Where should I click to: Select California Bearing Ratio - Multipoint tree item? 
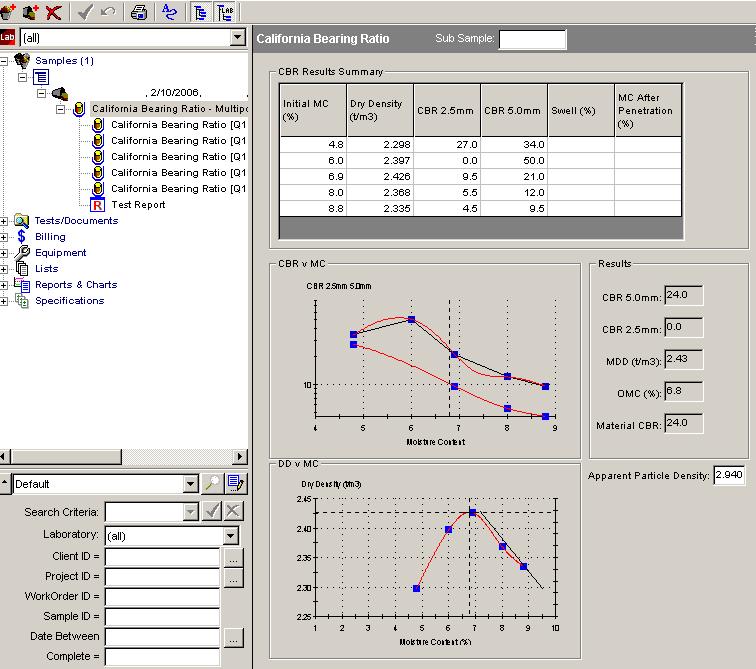coord(168,109)
